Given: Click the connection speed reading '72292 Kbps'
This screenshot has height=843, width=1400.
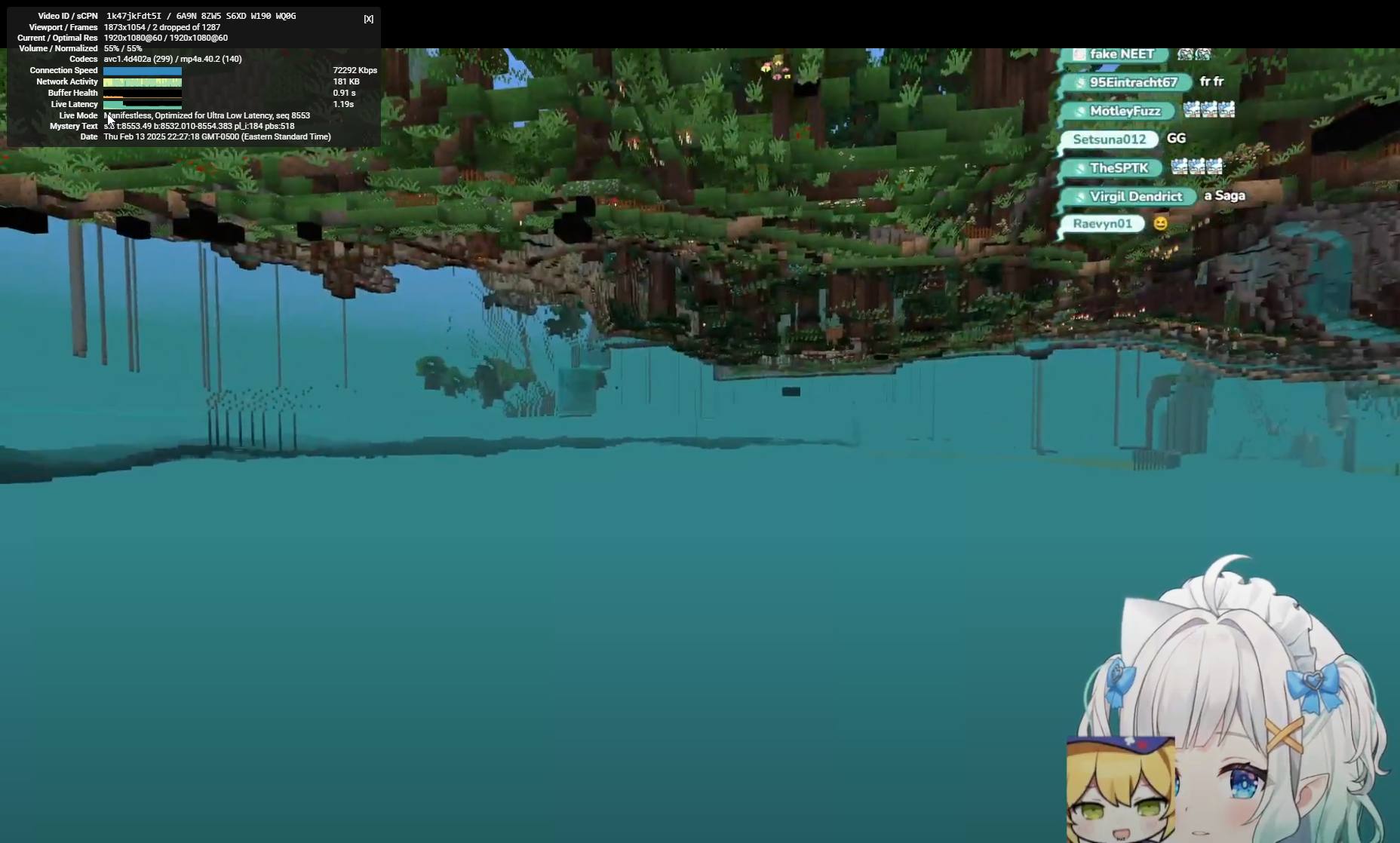Looking at the screenshot, I should tap(355, 70).
